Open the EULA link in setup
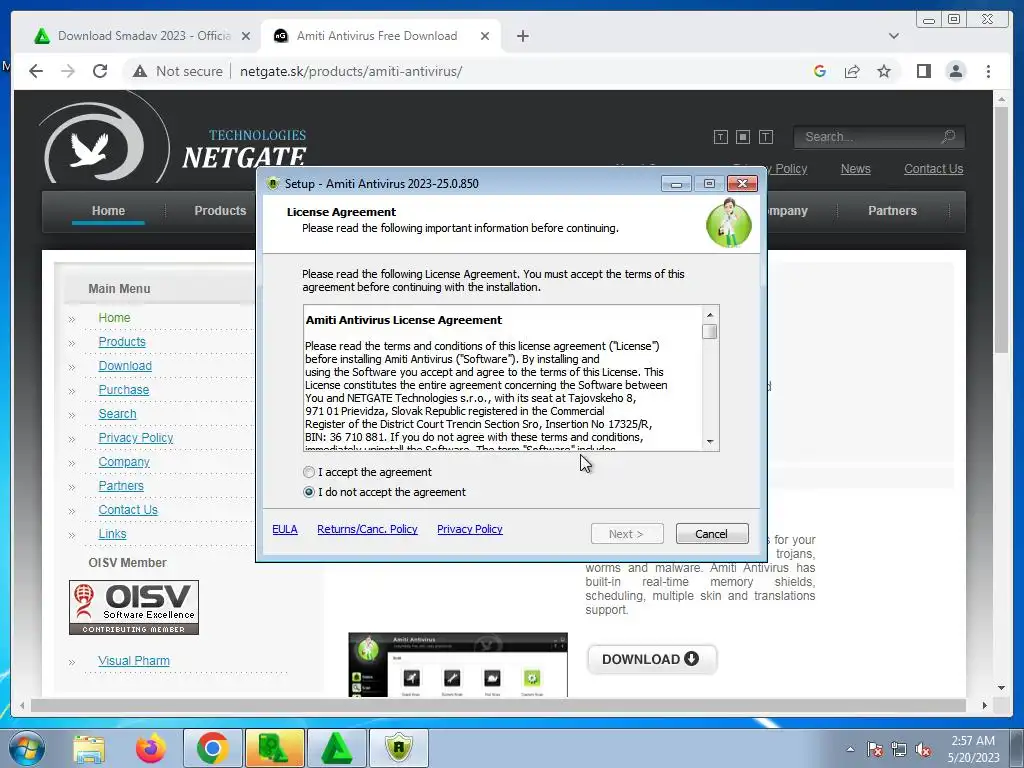The width and height of the screenshot is (1024, 768). point(285,529)
